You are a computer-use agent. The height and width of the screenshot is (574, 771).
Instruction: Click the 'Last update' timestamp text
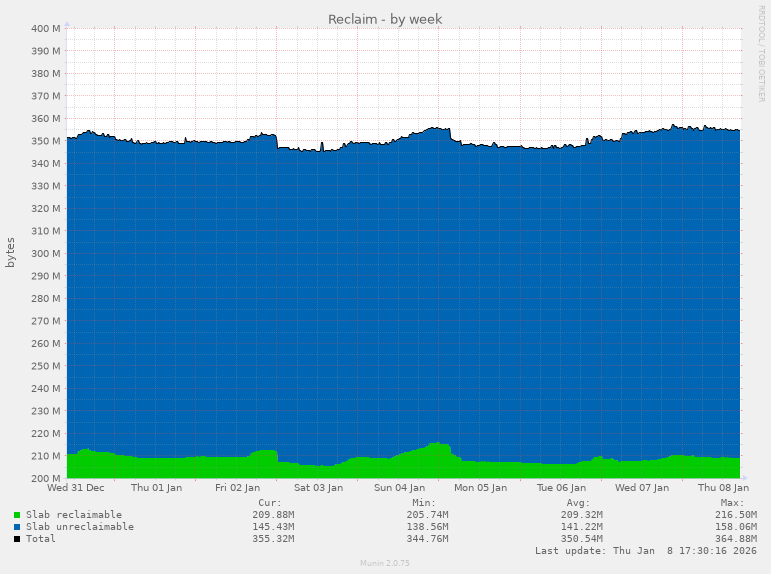tap(645, 551)
